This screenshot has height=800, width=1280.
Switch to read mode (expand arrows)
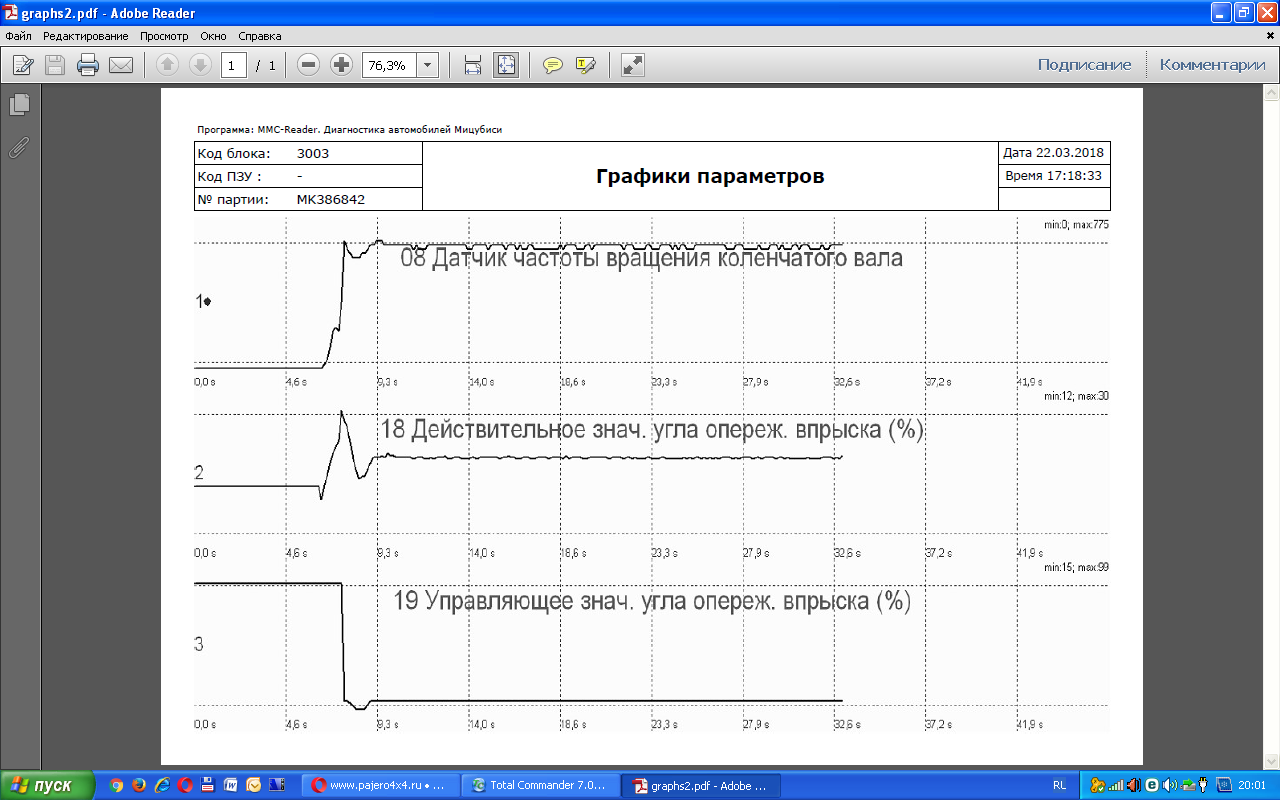pyautogui.click(x=632, y=65)
